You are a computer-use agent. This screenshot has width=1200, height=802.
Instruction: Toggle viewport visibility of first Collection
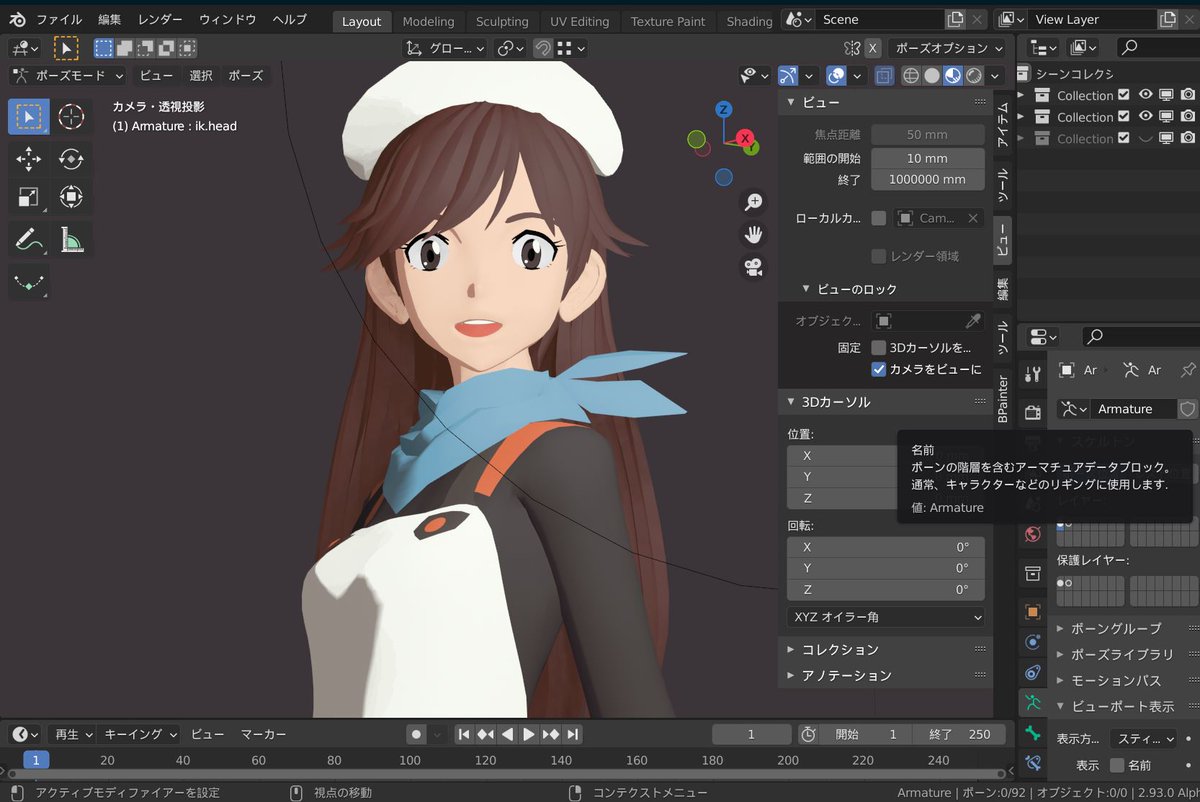[1145, 95]
